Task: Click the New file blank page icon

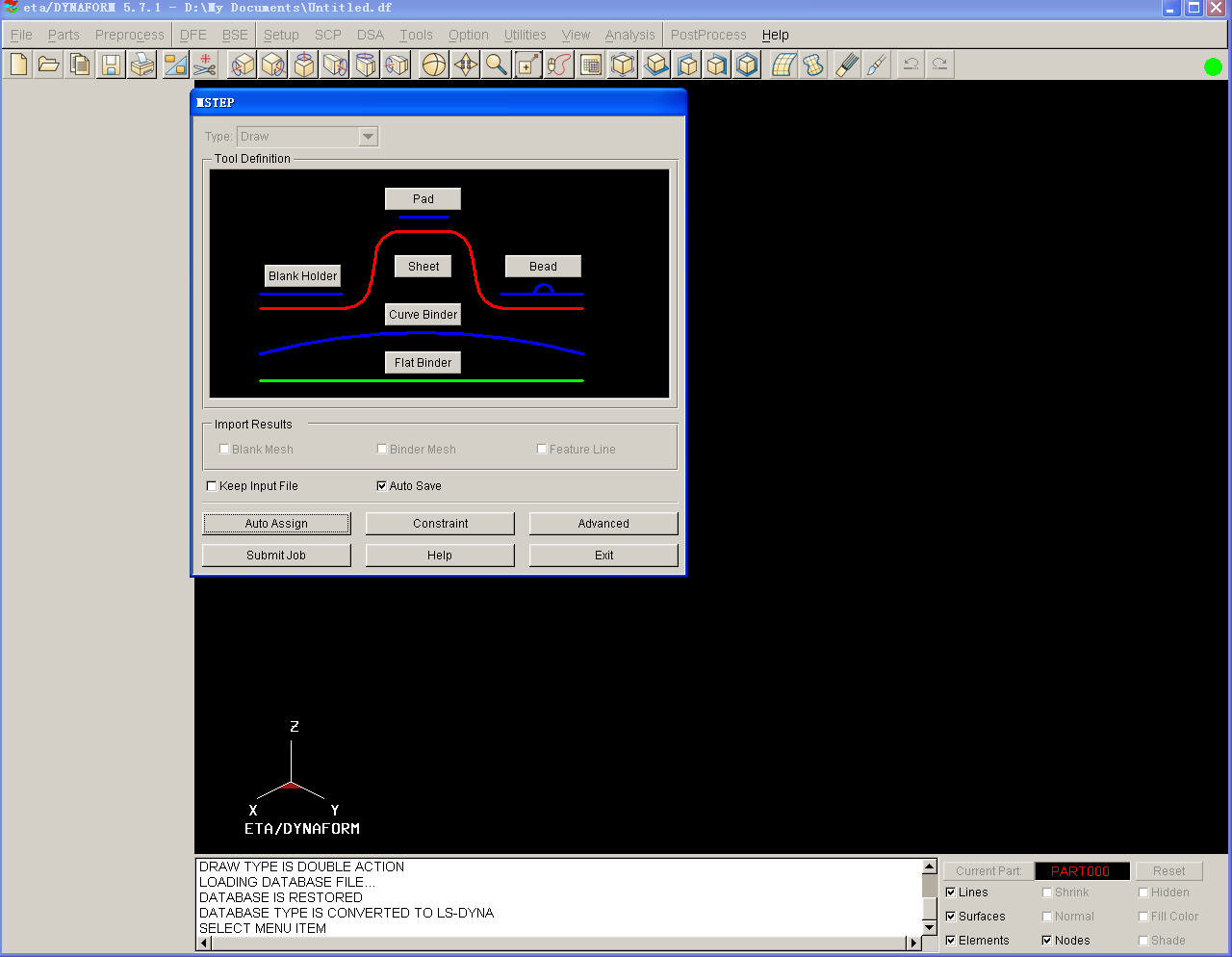Action: [18, 65]
